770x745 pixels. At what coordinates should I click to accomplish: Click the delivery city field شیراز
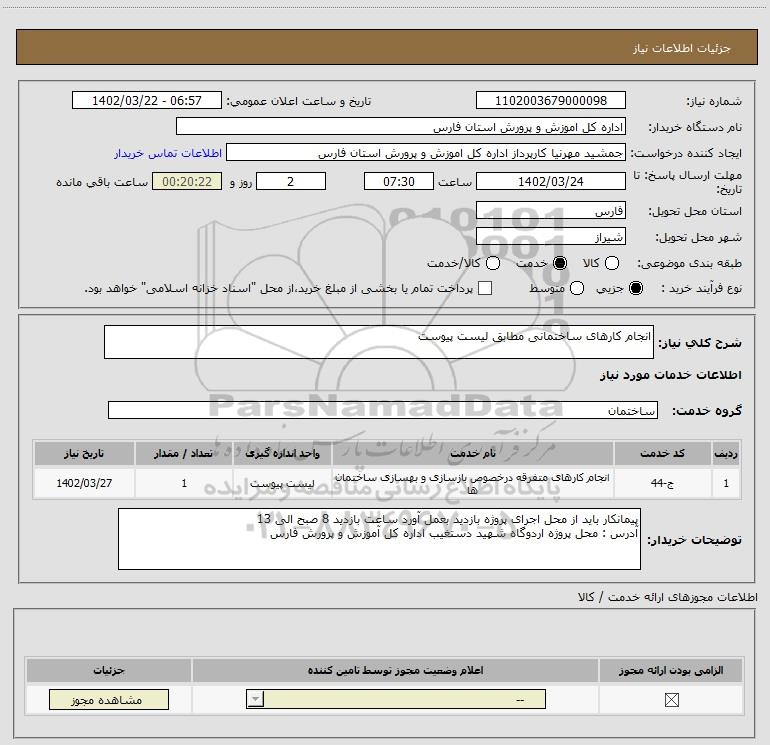[x=550, y=237]
